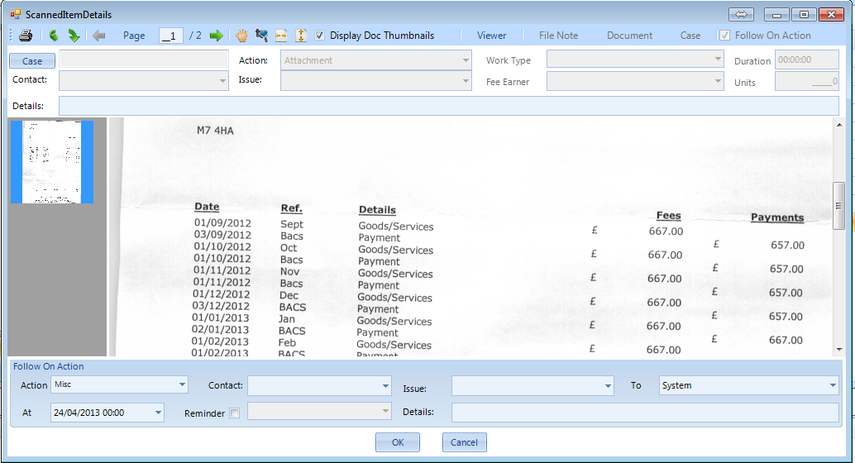Click the vertical scrollbar thumb
Image resolution: width=855 pixels, height=463 pixels.
(839, 206)
